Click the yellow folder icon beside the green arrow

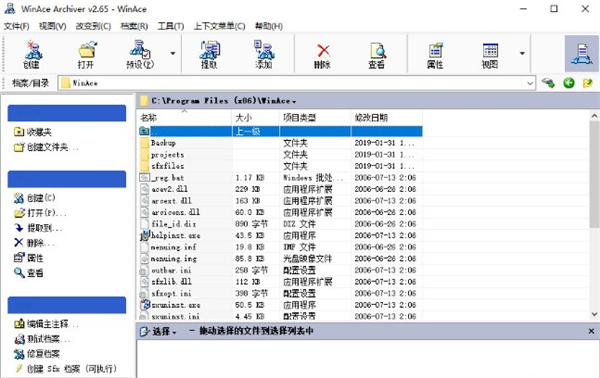587,83
